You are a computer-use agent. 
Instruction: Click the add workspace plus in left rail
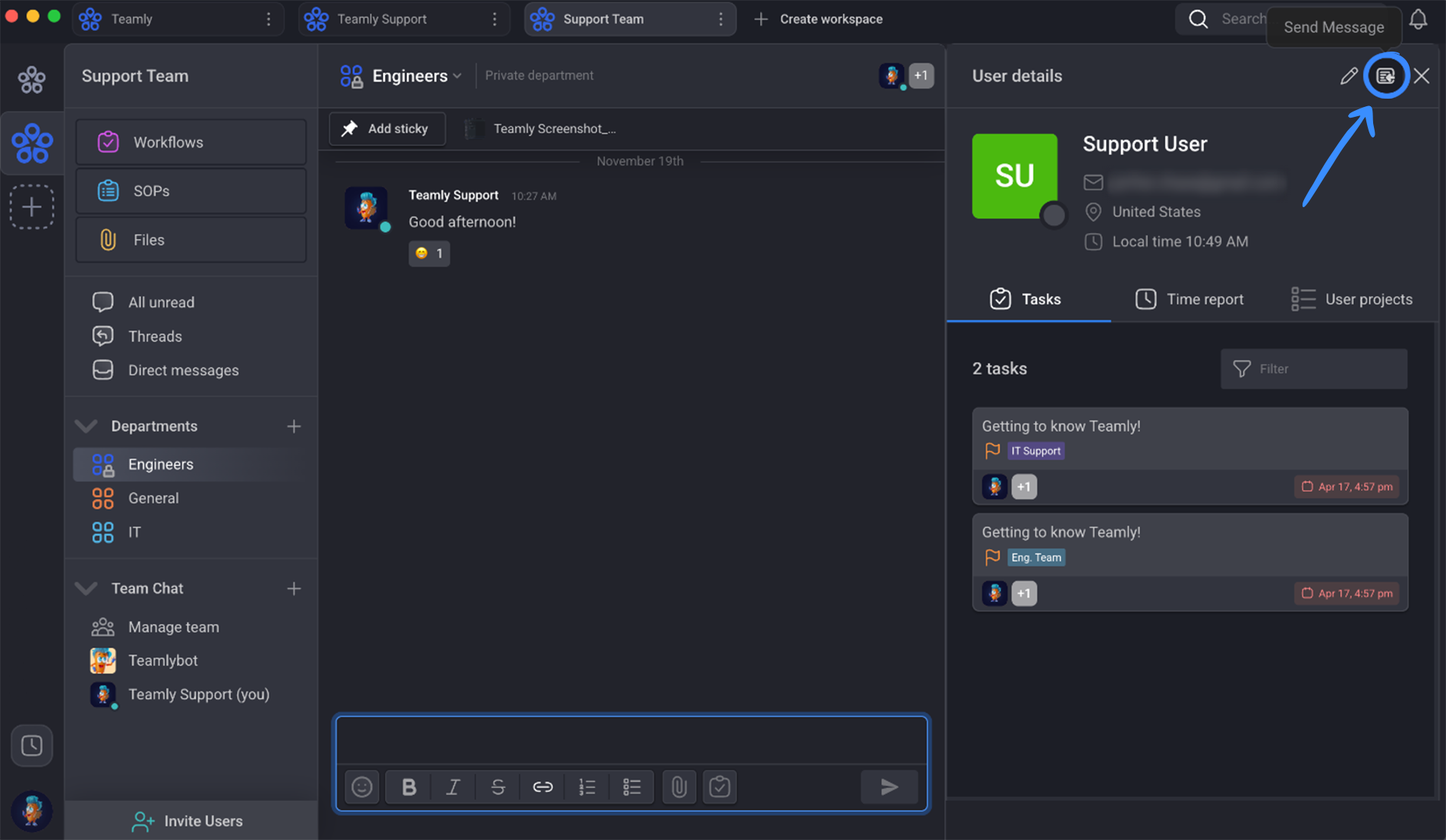[x=32, y=206]
